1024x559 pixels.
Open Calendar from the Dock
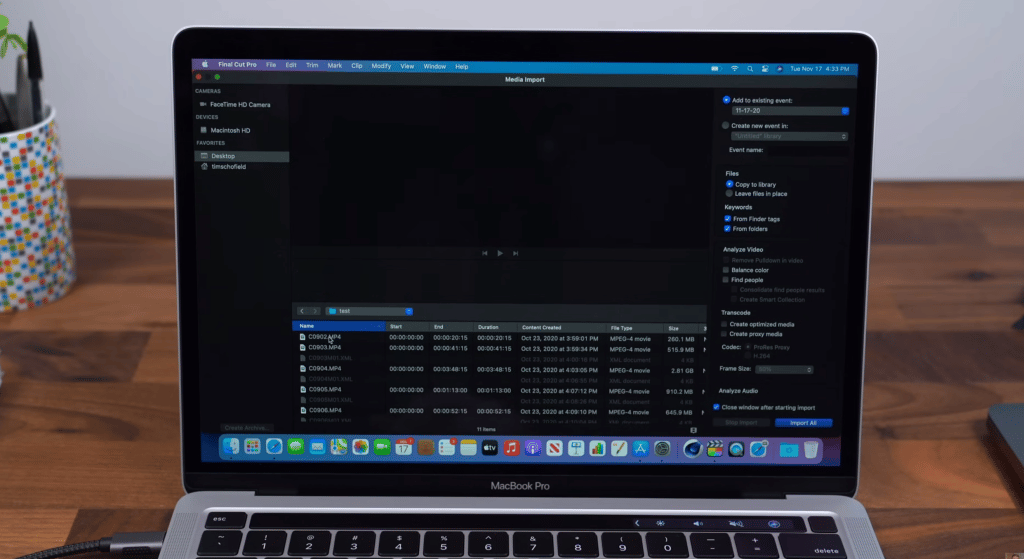coord(403,447)
